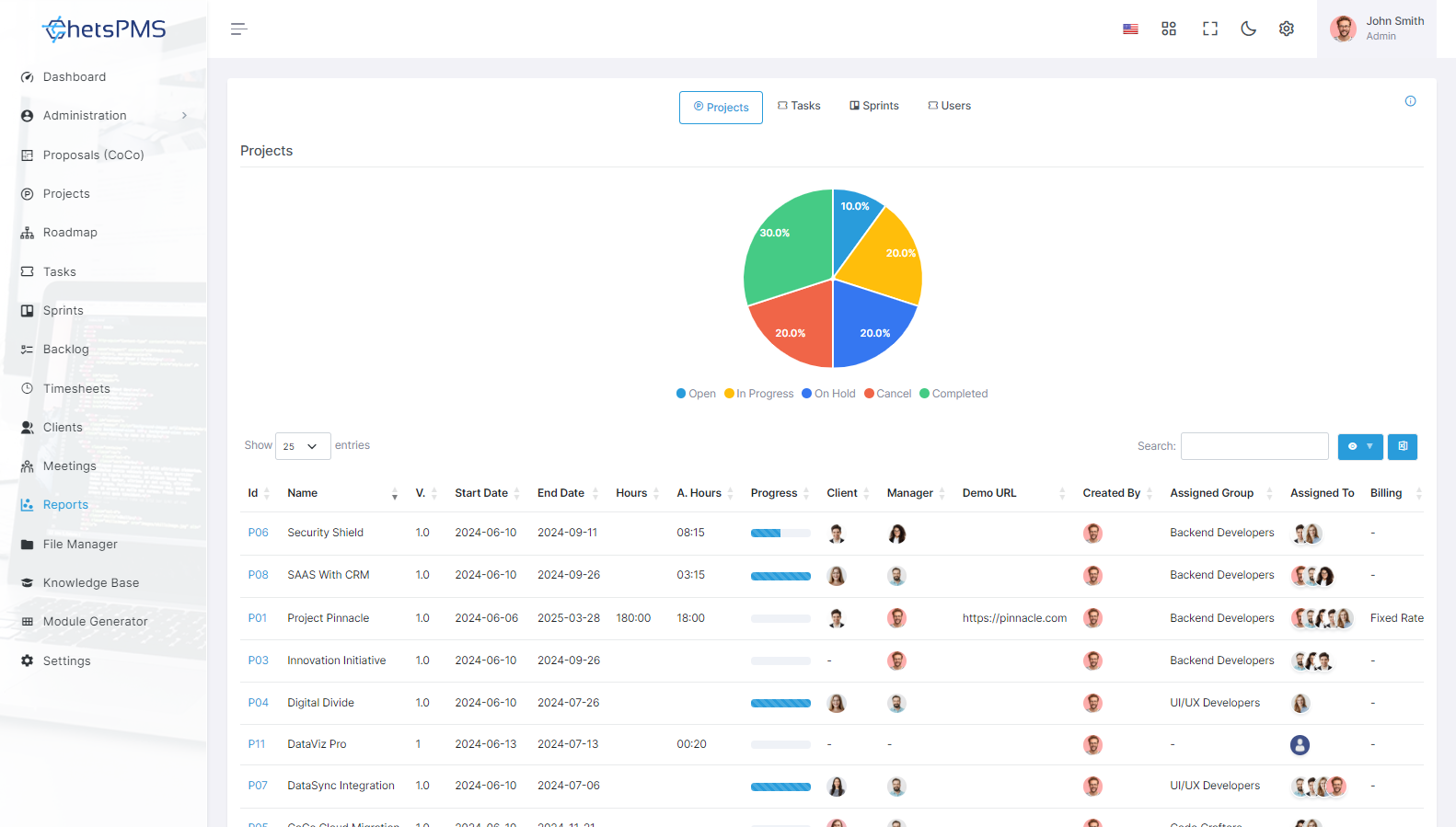Image resolution: width=1456 pixels, height=827 pixels.
Task: Toggle Open series in chart legend
Action: click(x=696, y=394)
